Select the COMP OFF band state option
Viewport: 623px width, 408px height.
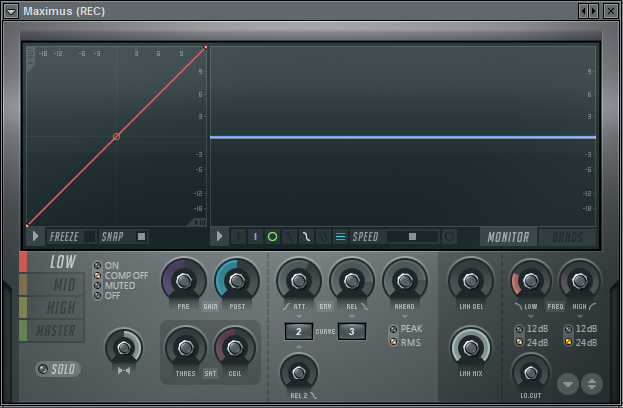tap(121, 275)
